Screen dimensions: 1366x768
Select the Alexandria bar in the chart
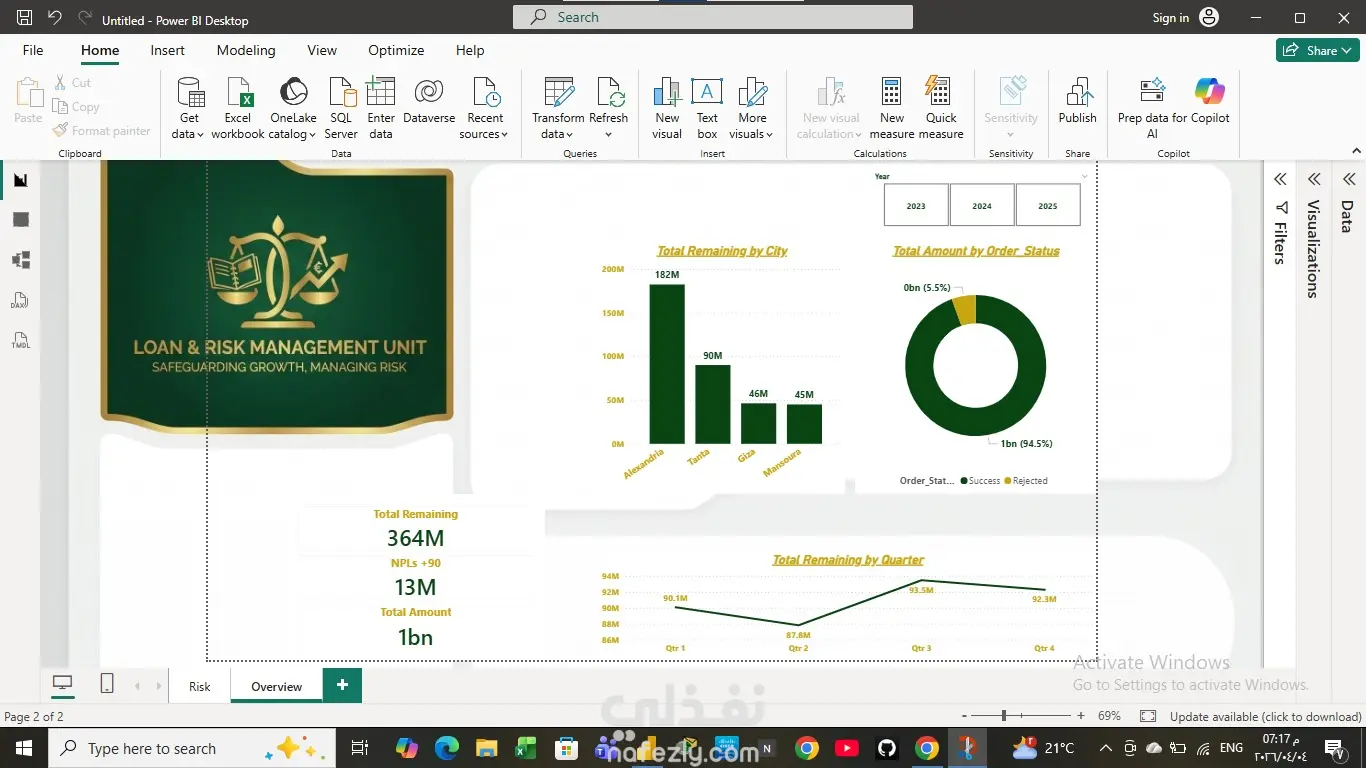tap(667, 364)
